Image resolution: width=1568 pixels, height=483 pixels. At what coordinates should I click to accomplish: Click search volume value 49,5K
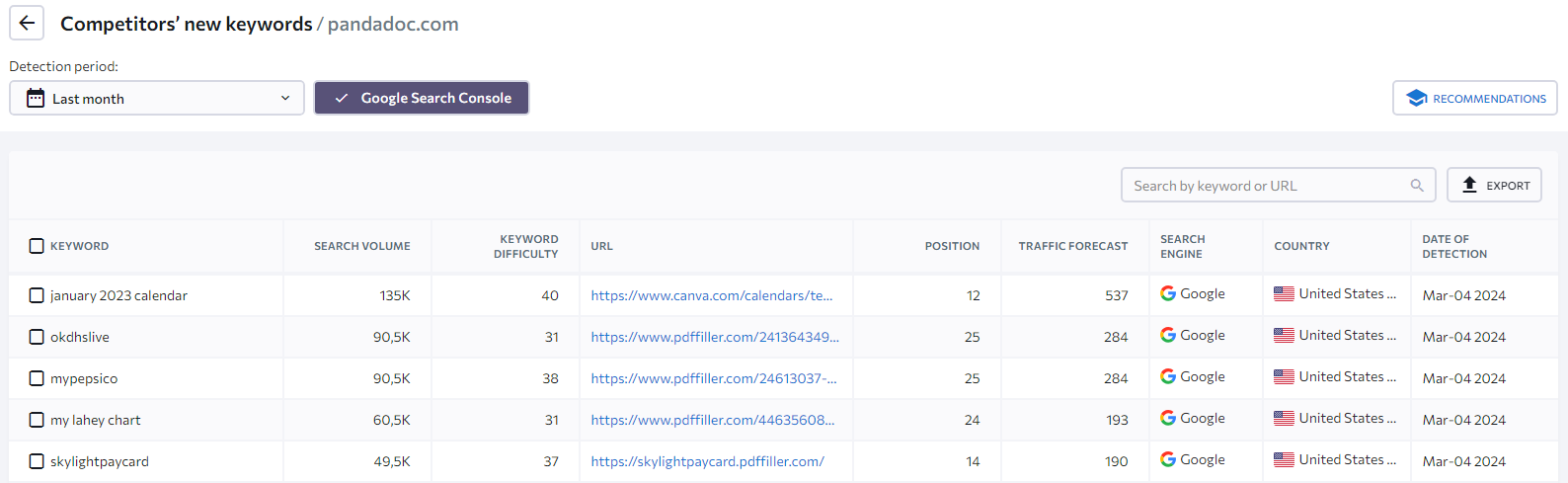pos(392,461)
